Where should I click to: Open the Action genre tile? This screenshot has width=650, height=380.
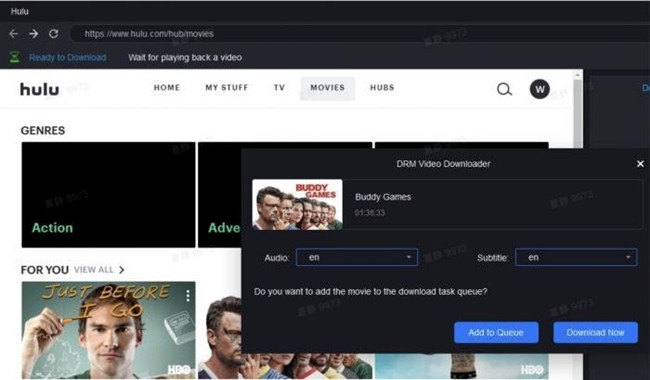tap(108, 195)
